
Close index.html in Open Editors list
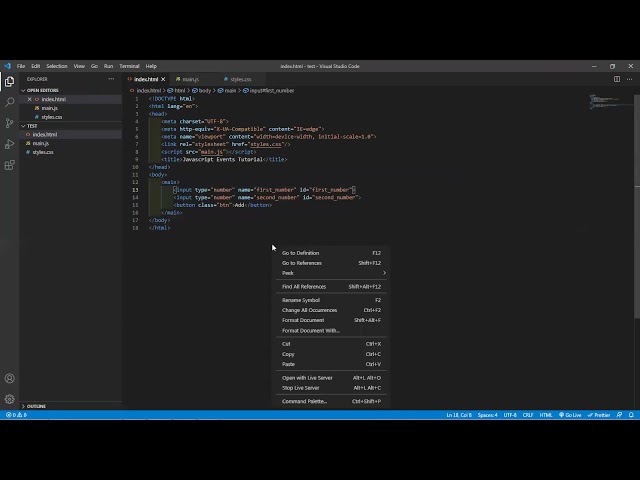click(29, 99)
